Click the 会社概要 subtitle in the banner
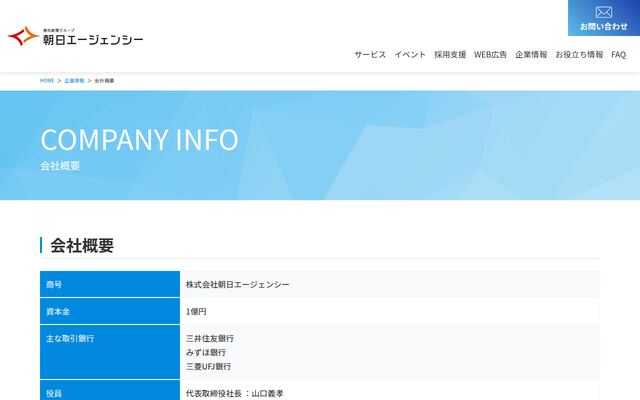640x400 pixels. 60,166
